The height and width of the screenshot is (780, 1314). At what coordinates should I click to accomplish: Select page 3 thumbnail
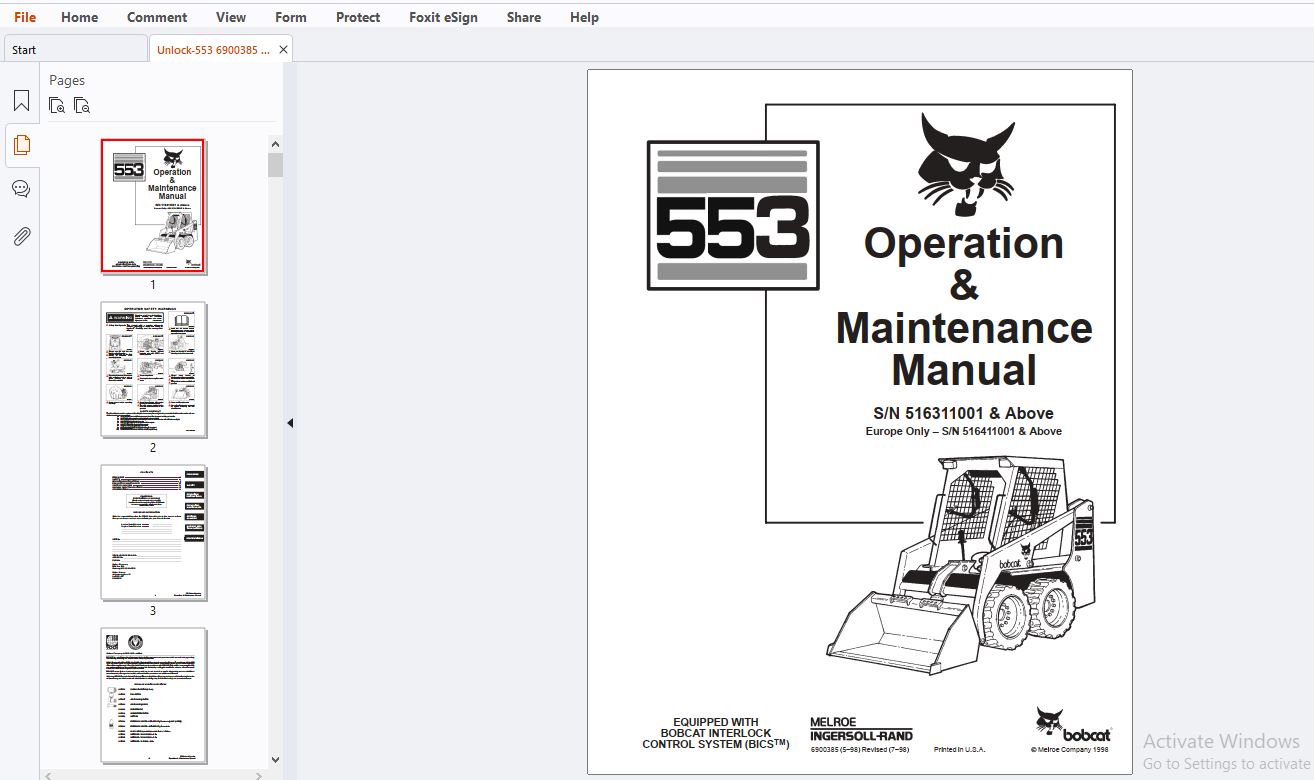153,532
